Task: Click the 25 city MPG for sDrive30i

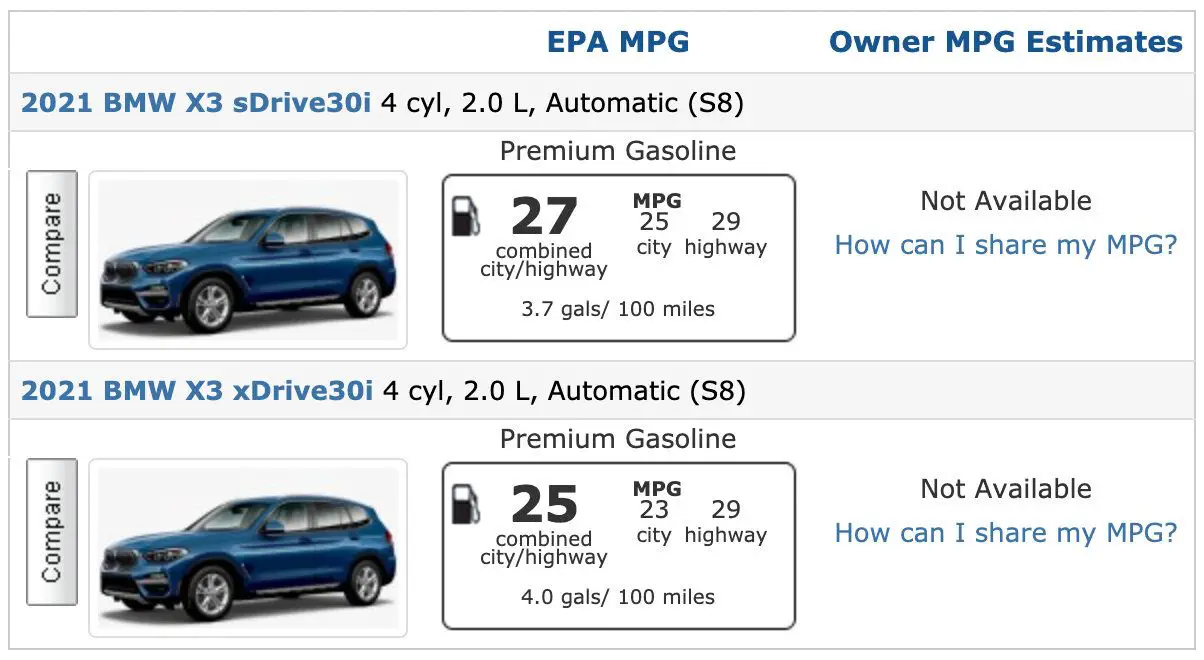Action: click(x=654, y=222)
